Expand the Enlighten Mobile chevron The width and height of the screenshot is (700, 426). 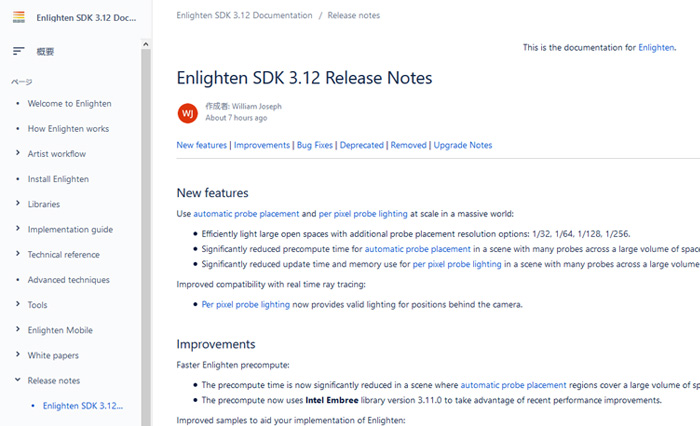coord(18,330)
